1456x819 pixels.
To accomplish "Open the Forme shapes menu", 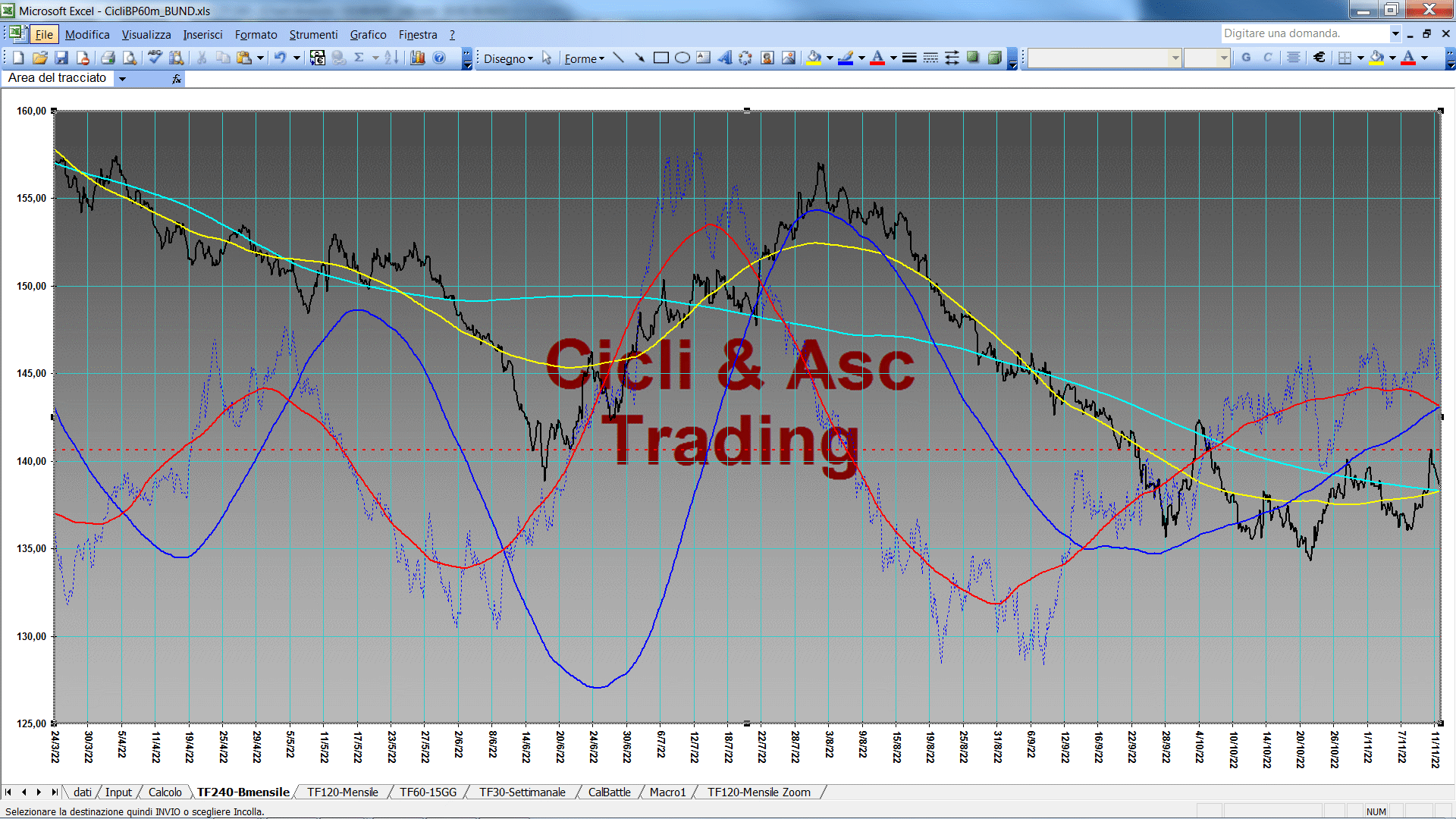I will pyautogui.click(x=584, y=58).
